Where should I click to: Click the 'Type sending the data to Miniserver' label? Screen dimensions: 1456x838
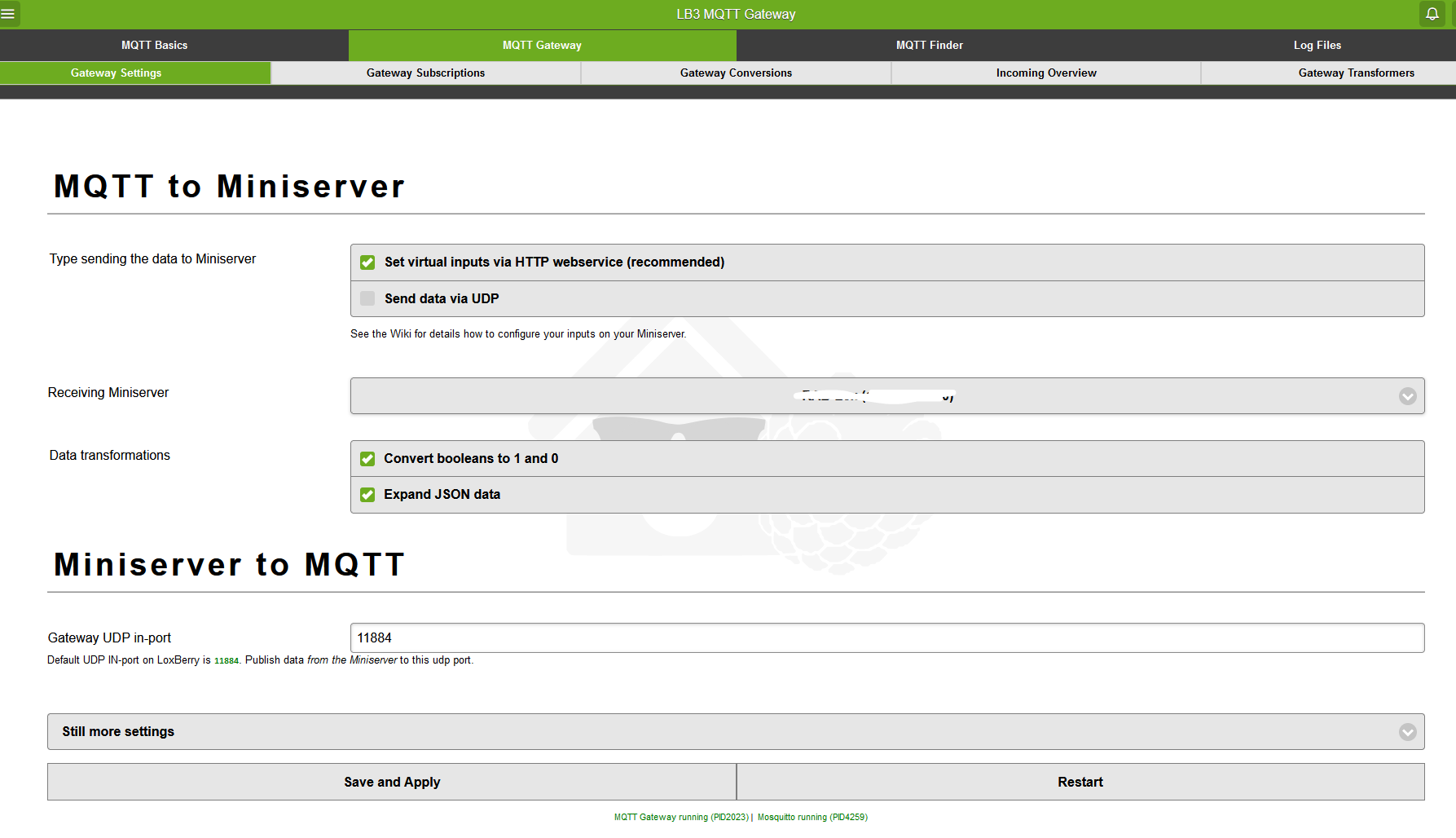click(152, 259)
